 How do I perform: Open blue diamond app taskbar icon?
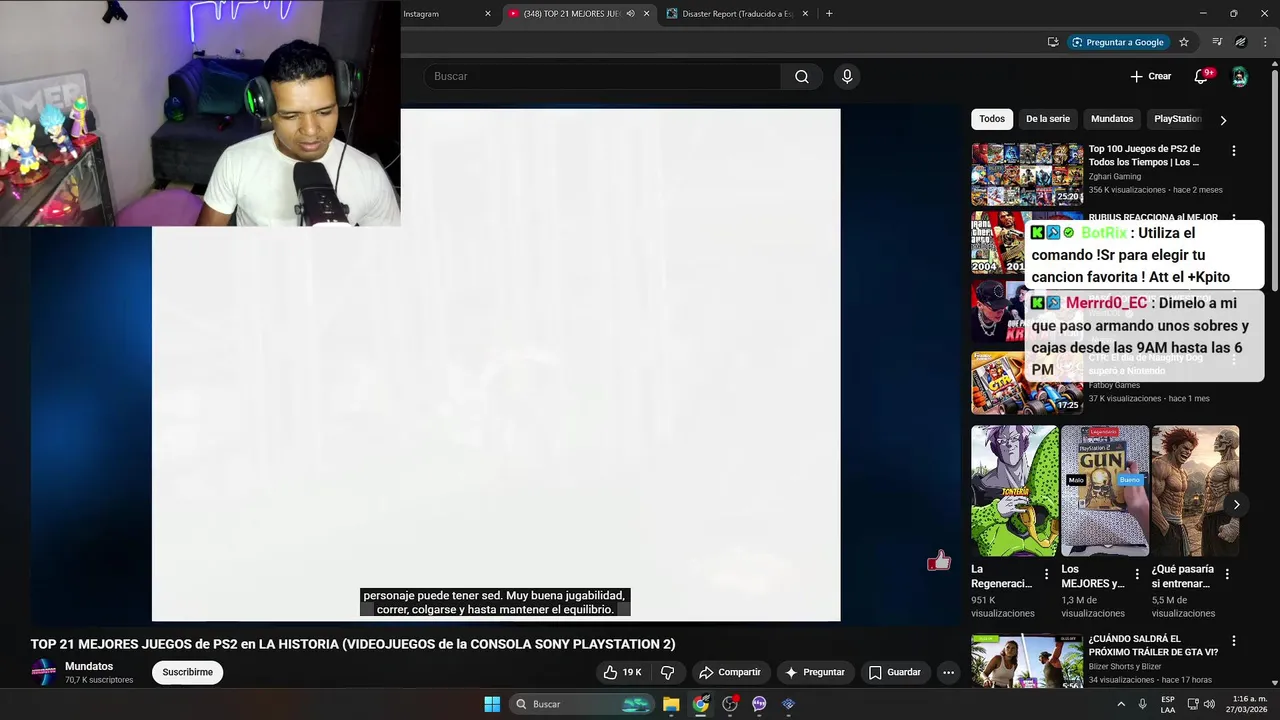point(788,704)
